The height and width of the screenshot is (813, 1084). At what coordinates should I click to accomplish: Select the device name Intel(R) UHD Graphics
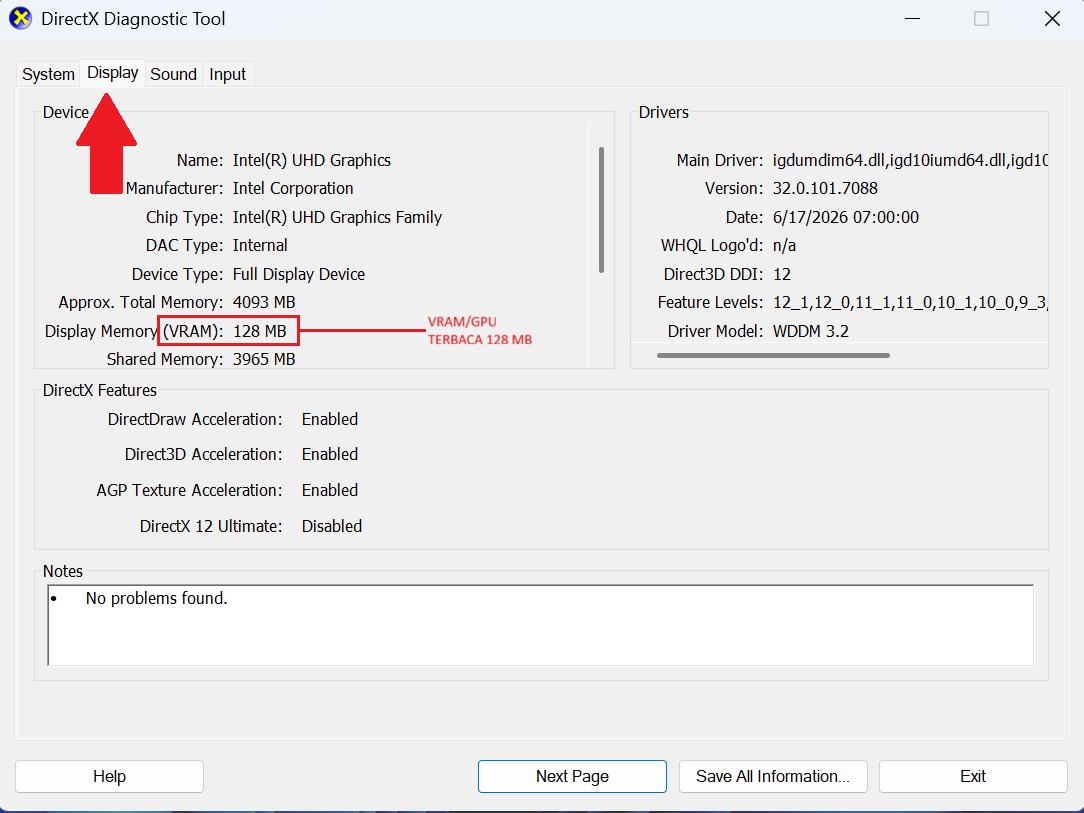click(x=312, y=160)
